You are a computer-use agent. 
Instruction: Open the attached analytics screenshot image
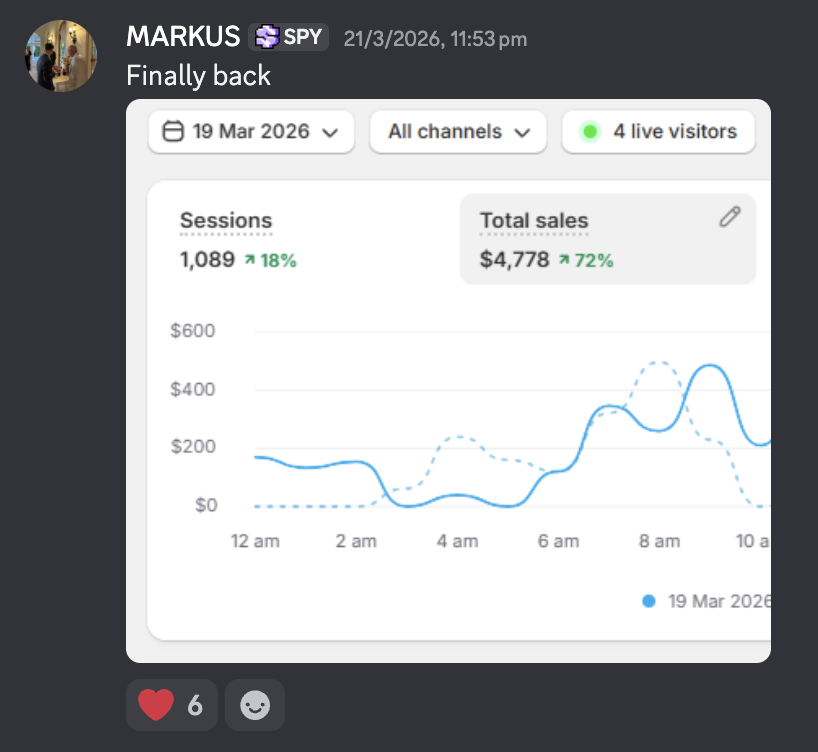(x=448, y=381)
